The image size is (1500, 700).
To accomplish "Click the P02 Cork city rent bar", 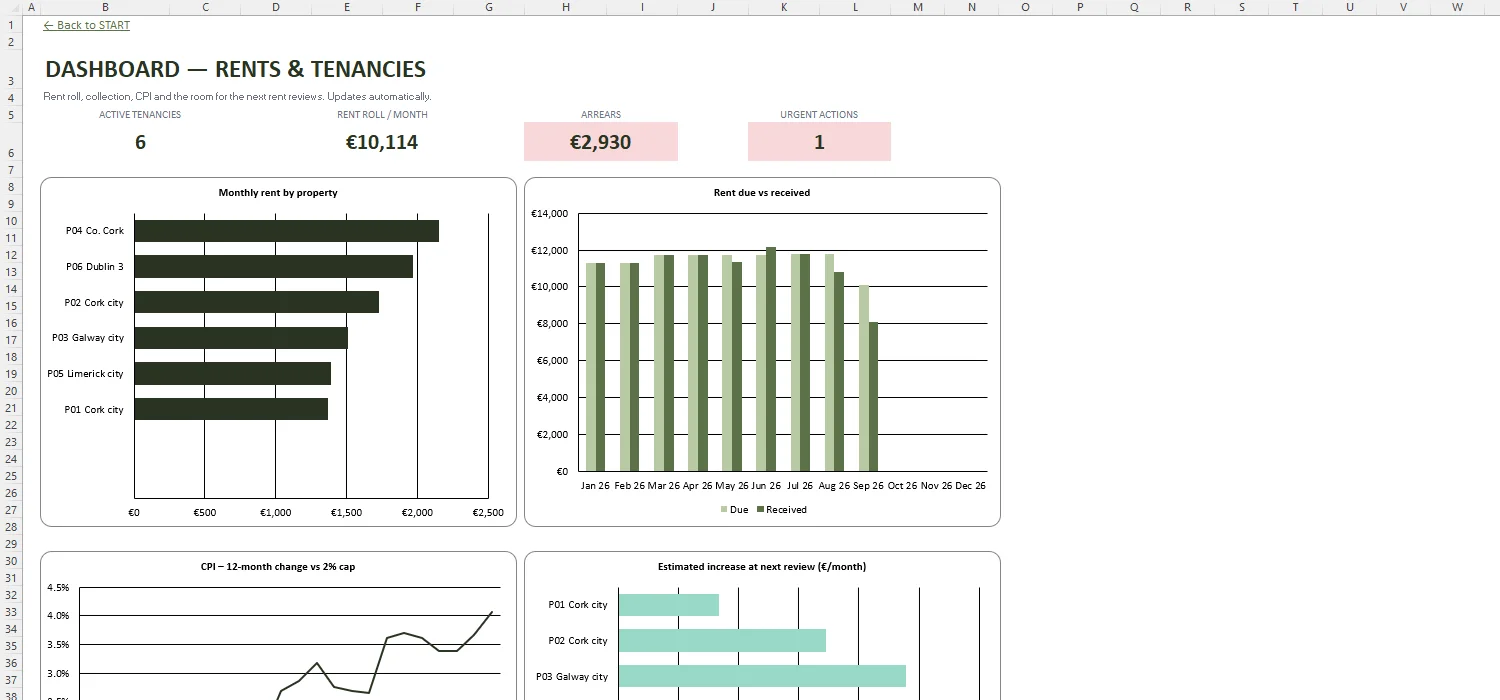I will point(256,302).
